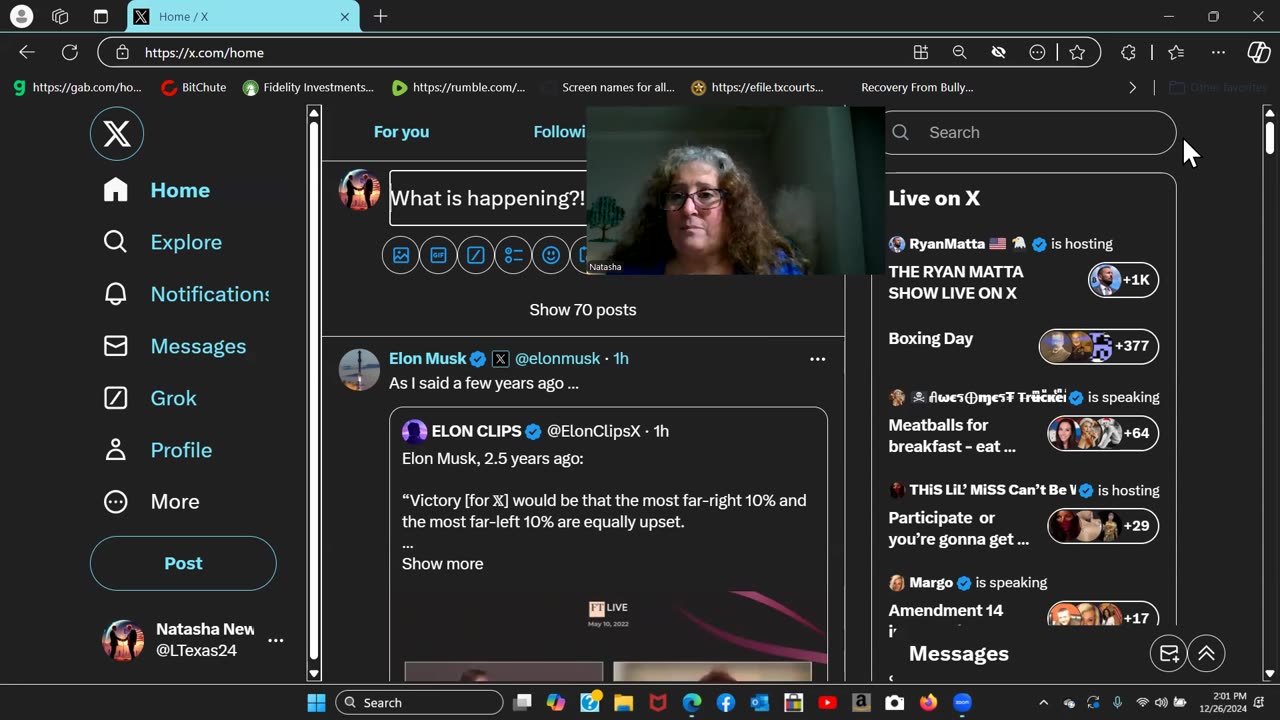Open listeners badge showing +29

point(1103,526)
